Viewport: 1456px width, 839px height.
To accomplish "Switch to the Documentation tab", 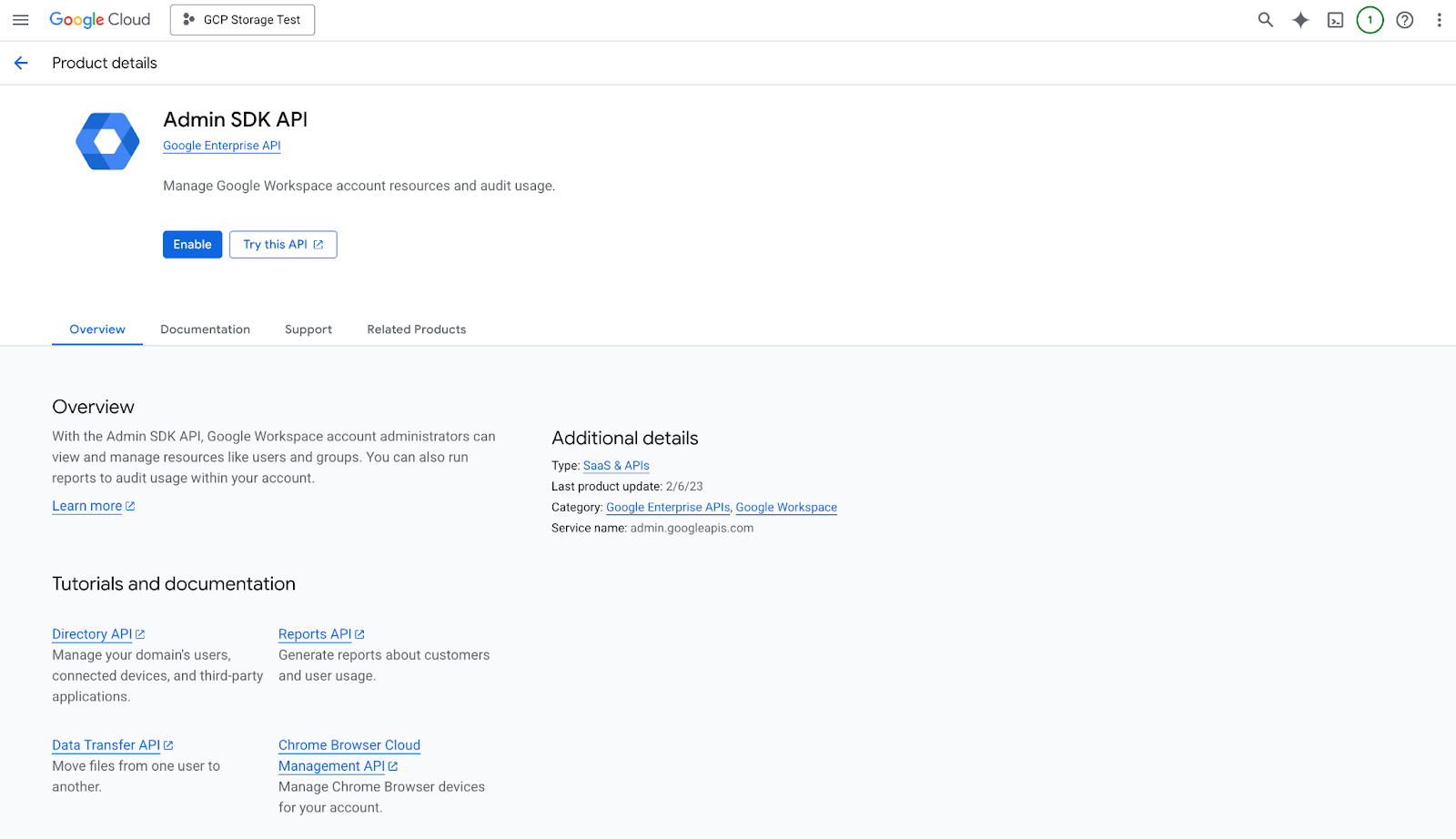I will point(205,329).
